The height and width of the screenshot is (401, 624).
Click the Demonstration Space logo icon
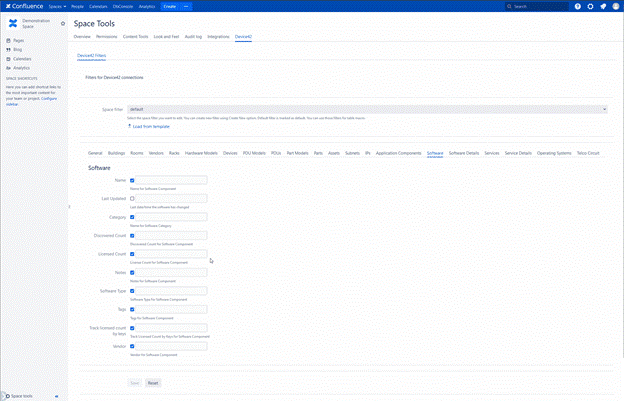pos(12,23)
